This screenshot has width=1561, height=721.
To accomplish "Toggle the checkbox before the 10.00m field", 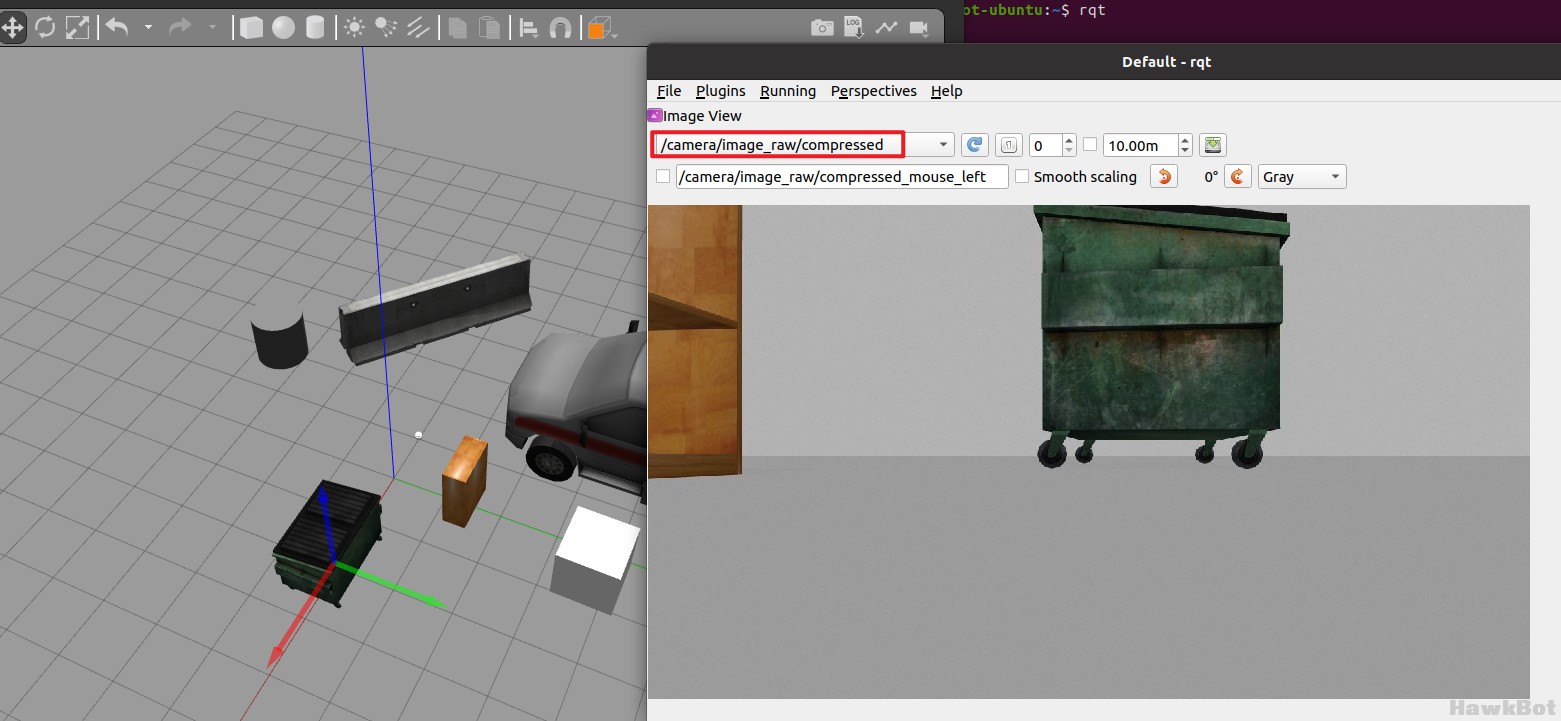I will (1090, 145).
